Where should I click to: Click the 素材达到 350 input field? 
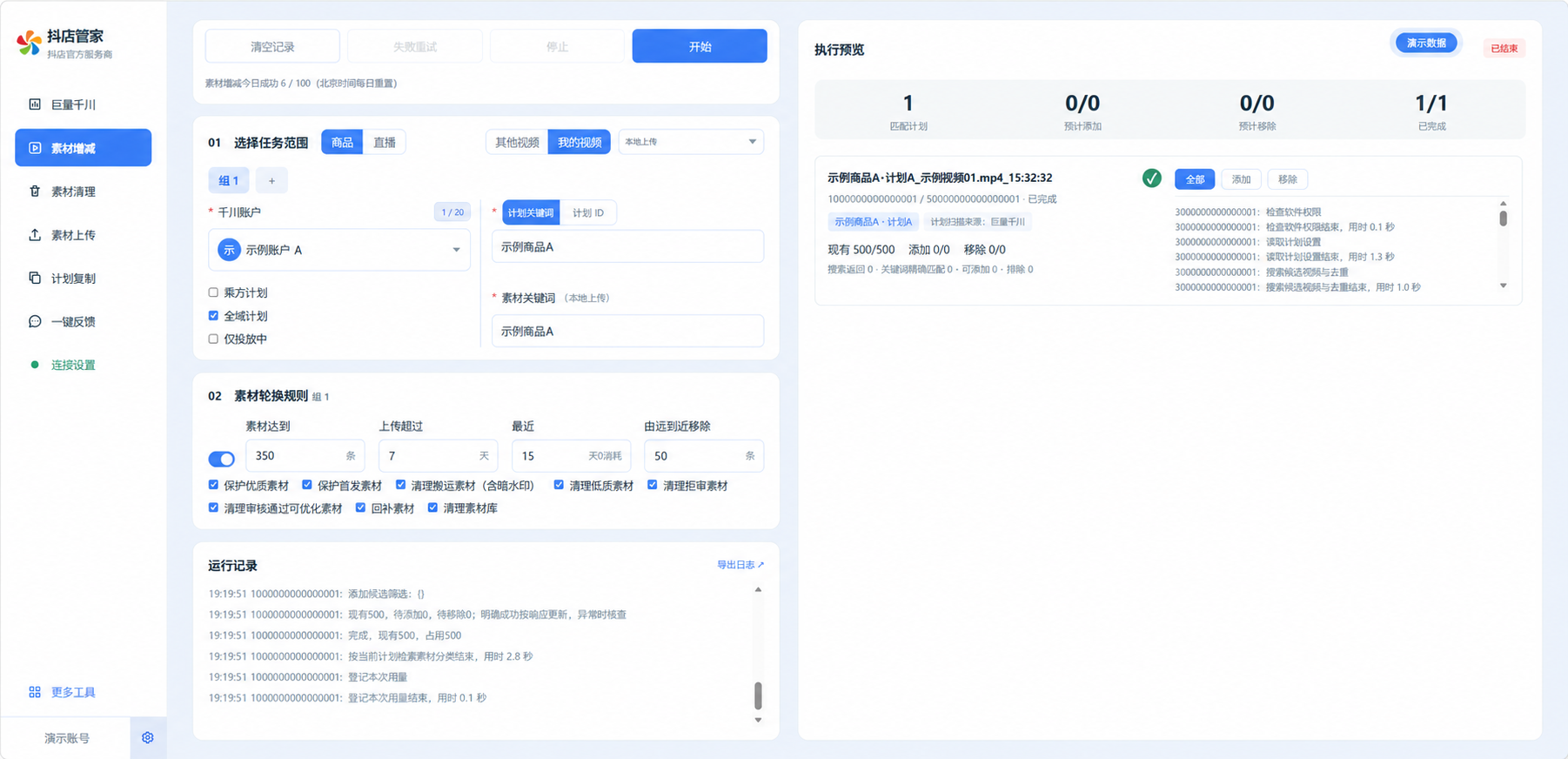click(305, 456)
